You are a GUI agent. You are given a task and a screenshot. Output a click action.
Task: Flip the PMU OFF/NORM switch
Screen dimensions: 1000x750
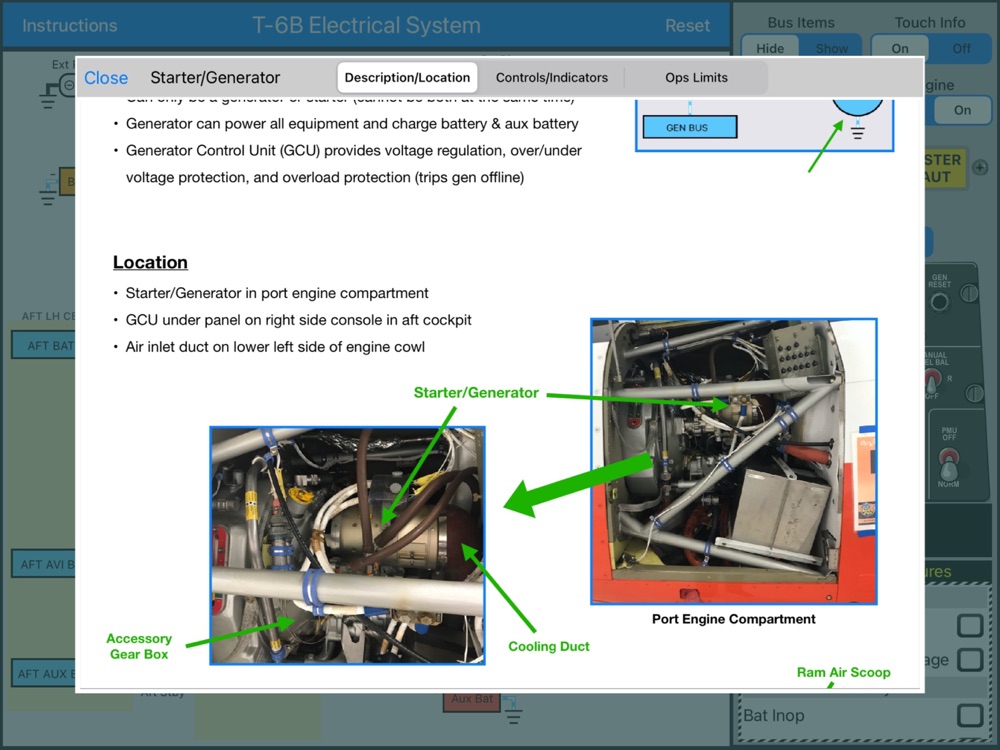[948, 464]
